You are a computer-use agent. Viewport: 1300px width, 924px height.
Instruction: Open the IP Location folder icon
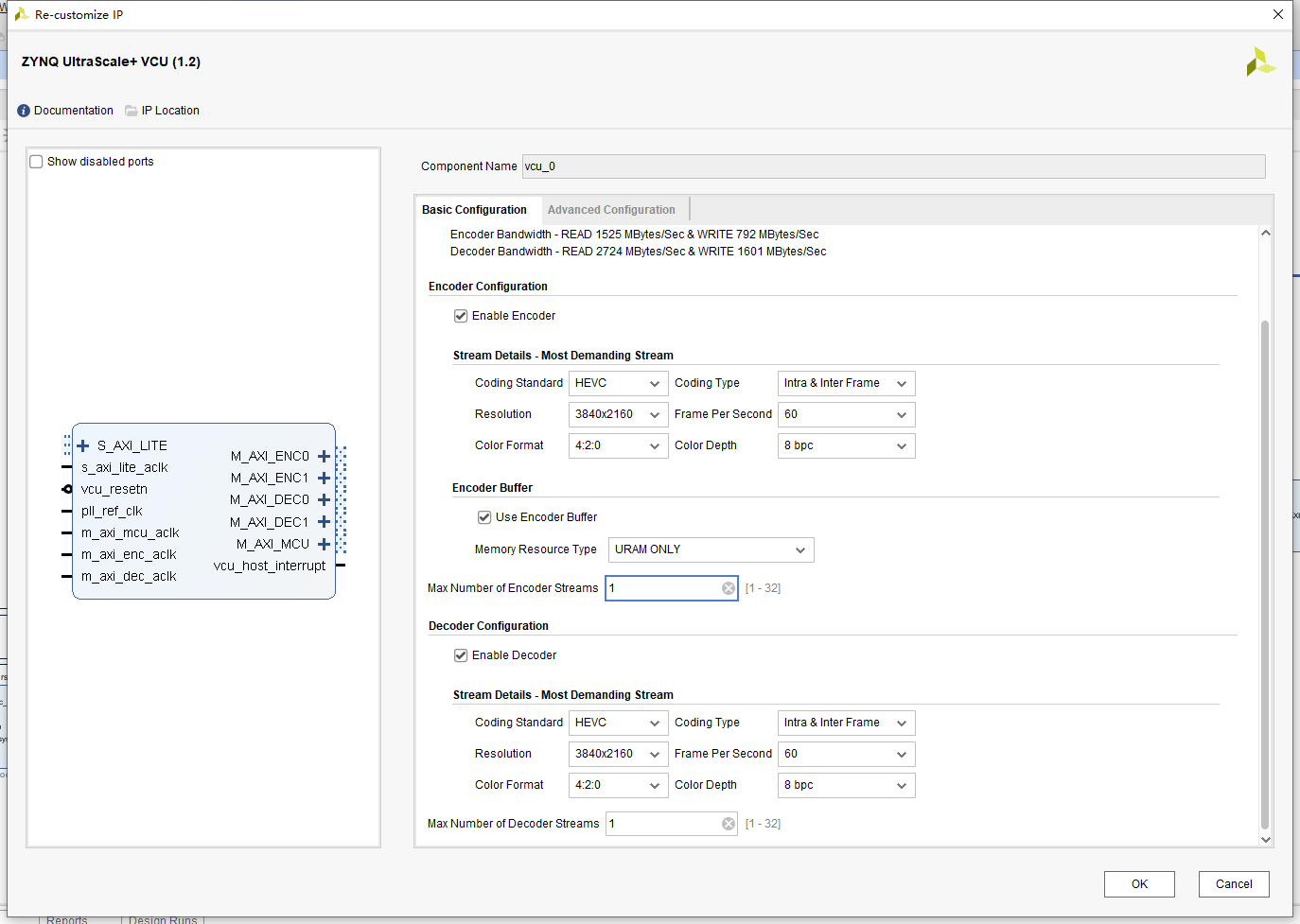pyautogui.click(x=132, y=111)
